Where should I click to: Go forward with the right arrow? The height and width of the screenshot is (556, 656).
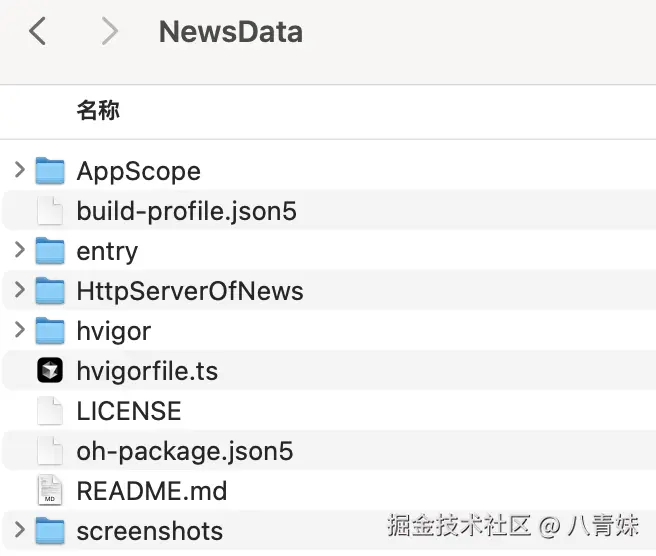109,31
